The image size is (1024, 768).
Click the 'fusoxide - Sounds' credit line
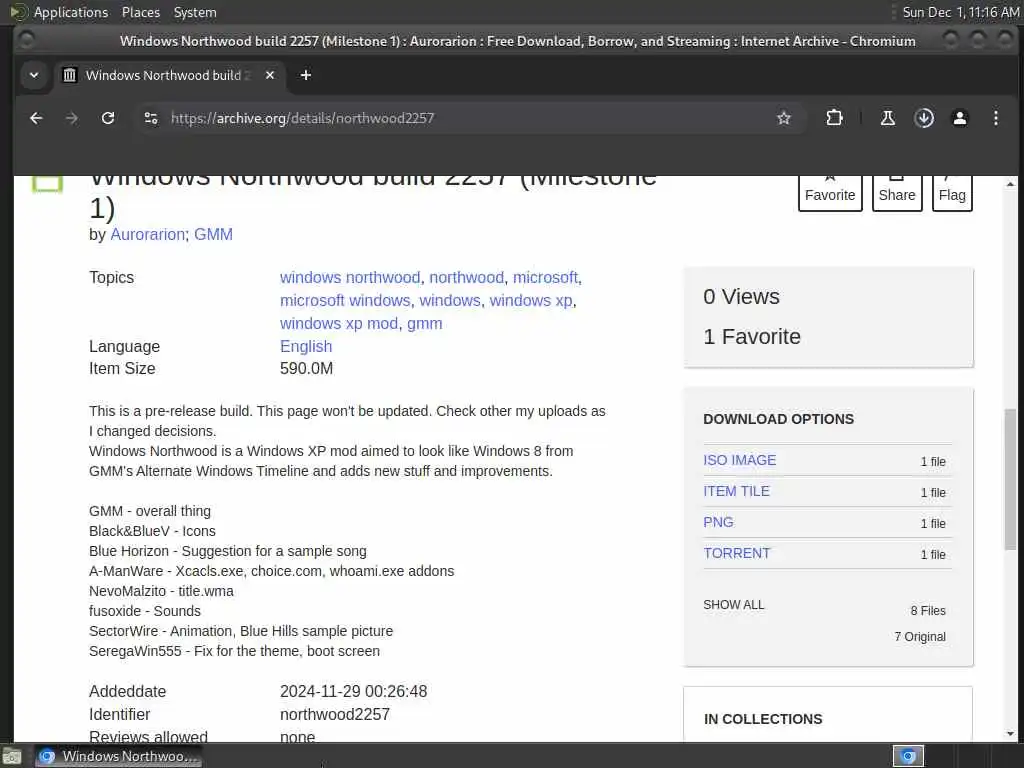coord(145,611)
